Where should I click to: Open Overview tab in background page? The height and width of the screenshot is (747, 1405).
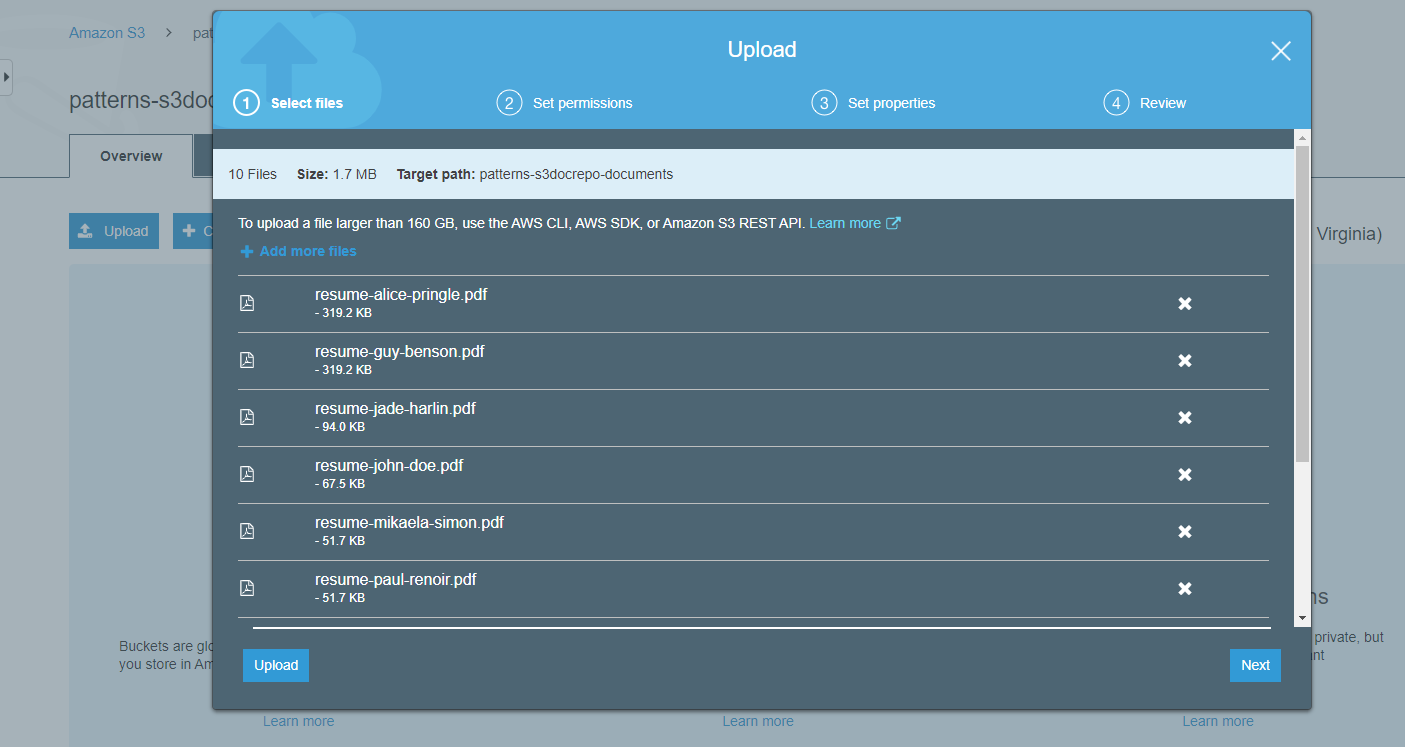tap(131, 157)
